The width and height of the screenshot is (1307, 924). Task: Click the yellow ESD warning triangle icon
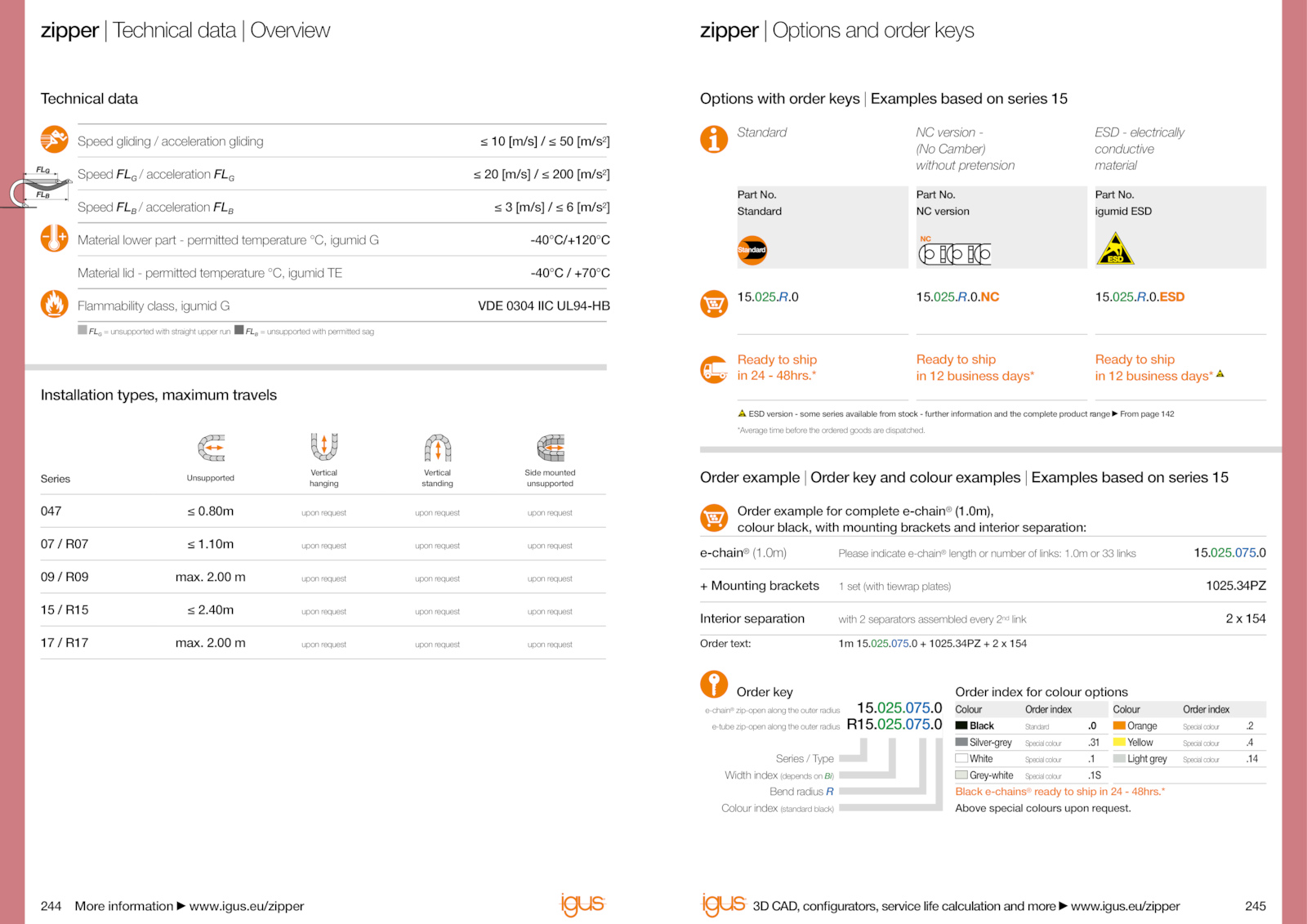coord(1114,249)
